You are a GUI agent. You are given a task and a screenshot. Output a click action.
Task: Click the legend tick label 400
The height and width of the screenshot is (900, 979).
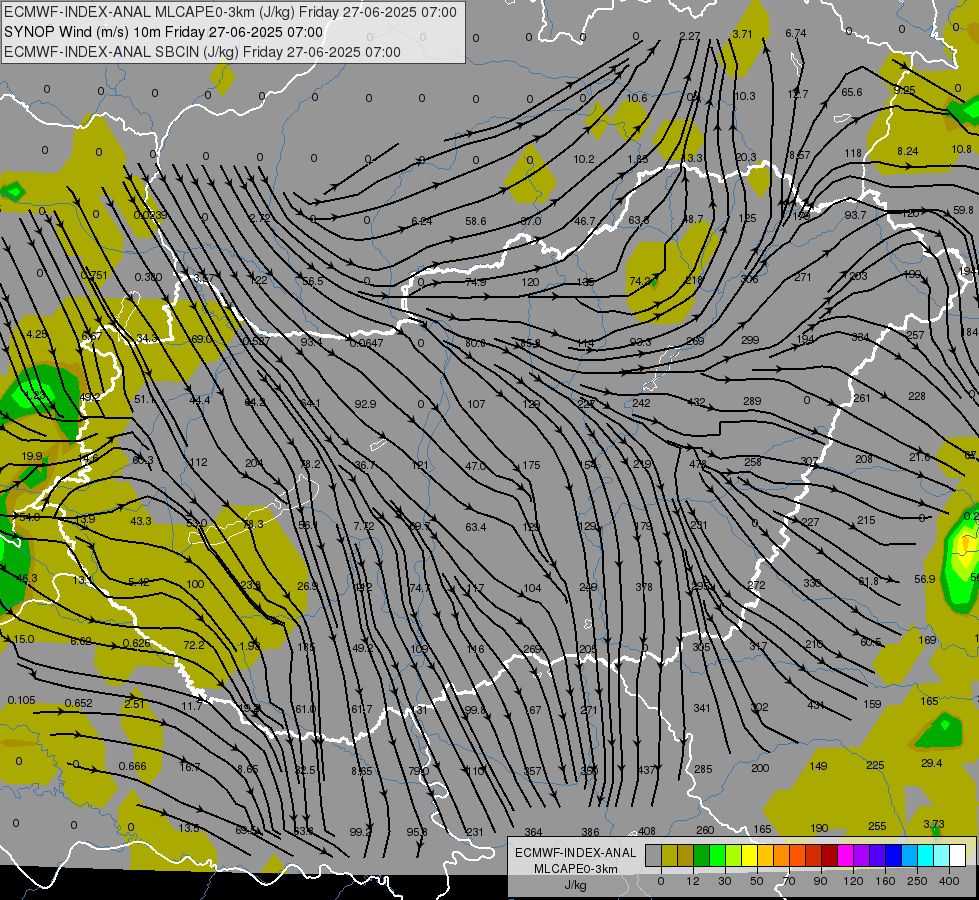949,881
